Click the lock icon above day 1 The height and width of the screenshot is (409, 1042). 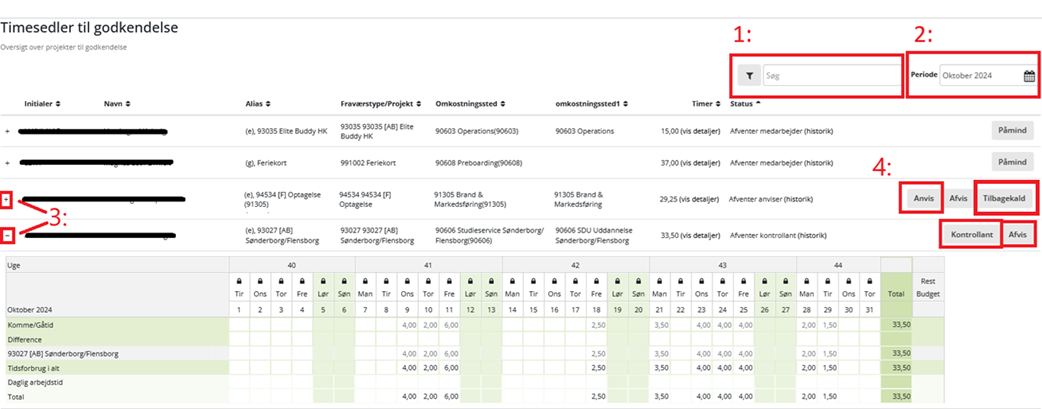240,282
